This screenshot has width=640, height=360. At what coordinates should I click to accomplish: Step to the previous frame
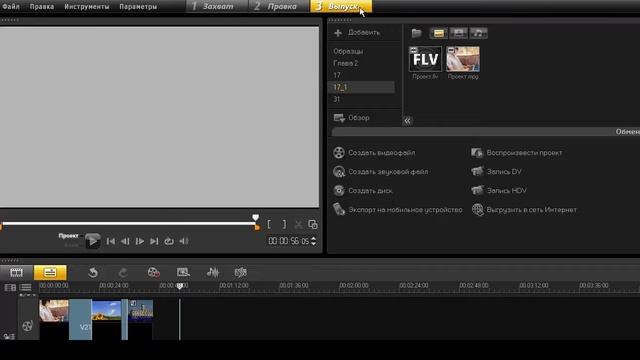(125, 241)
